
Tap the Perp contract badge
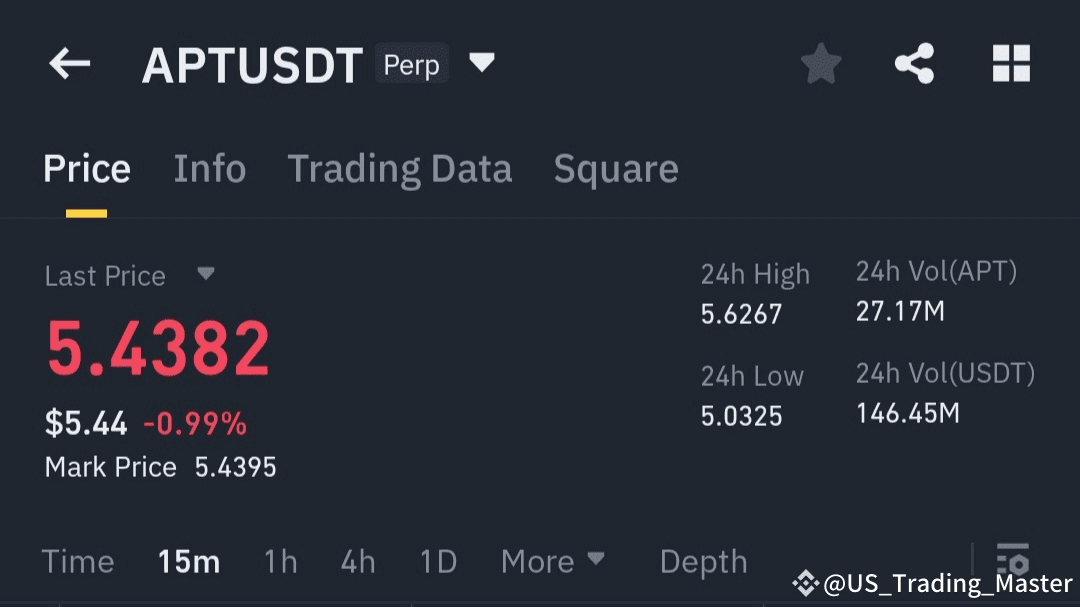411,65
